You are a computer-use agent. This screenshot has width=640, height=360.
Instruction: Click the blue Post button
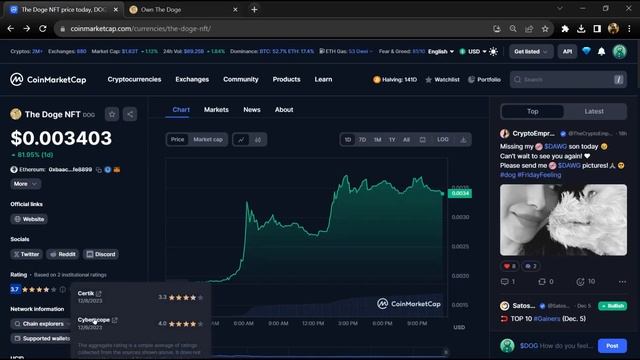(x=612, y=346)
